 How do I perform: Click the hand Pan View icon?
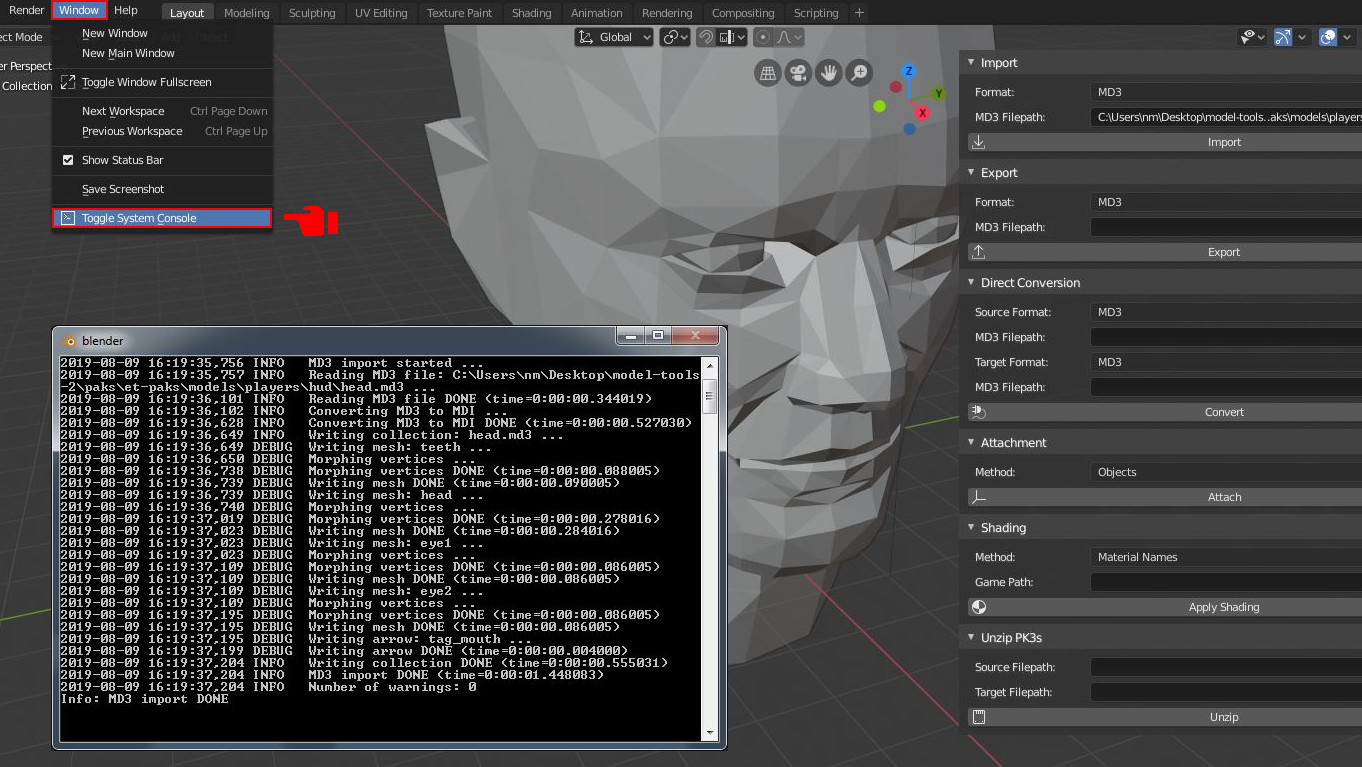click(828, 72)
